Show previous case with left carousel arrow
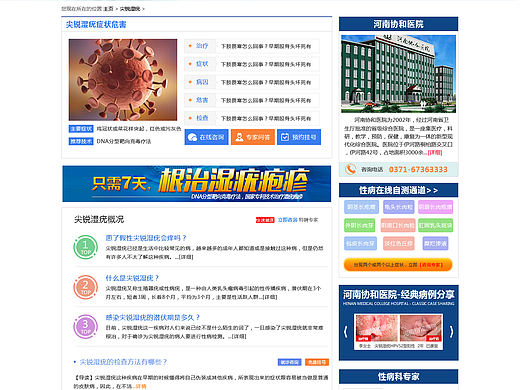Screen dimensions: 520x390 click(346, 331)
